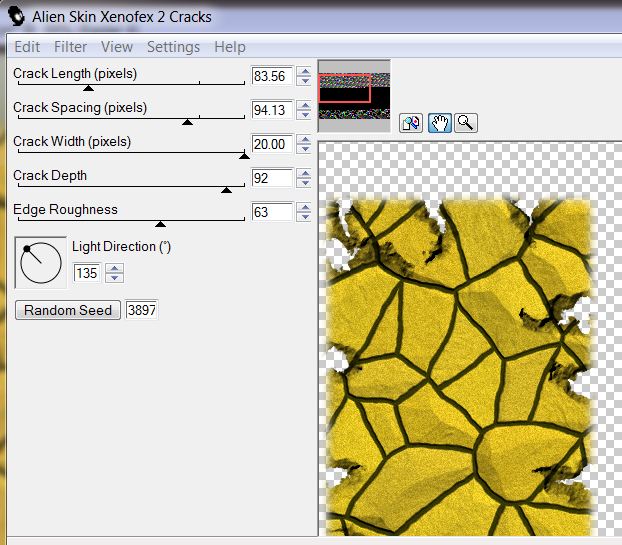
Task: Increase Crack Depth with up arrow
Action: (305, 174)
